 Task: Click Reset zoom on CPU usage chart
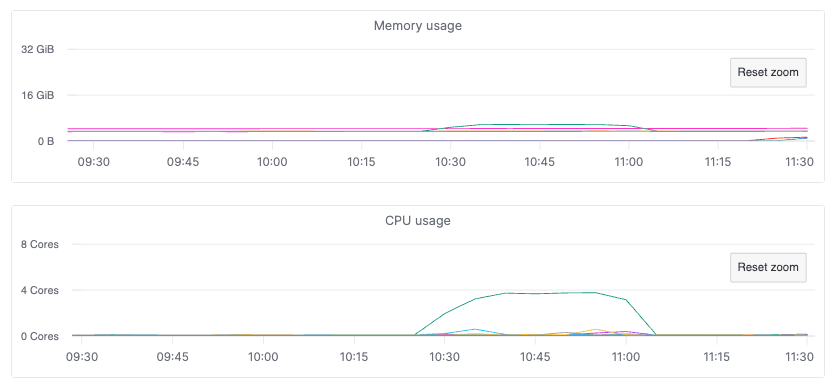[x=768, y=267]
